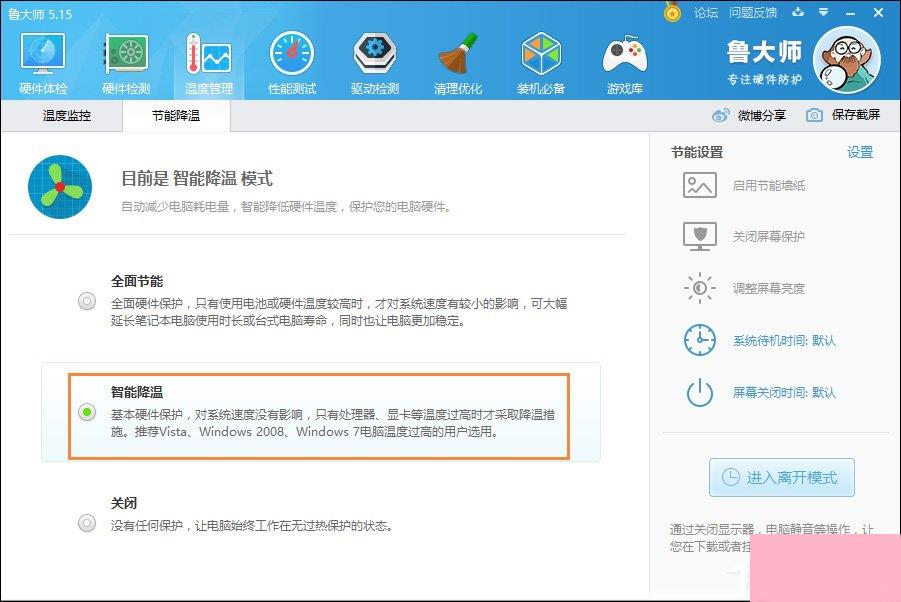Viewport: 901px width, 602px height.
Task: Click 关闭屏幕保护 option text
Action: point(768,237)
